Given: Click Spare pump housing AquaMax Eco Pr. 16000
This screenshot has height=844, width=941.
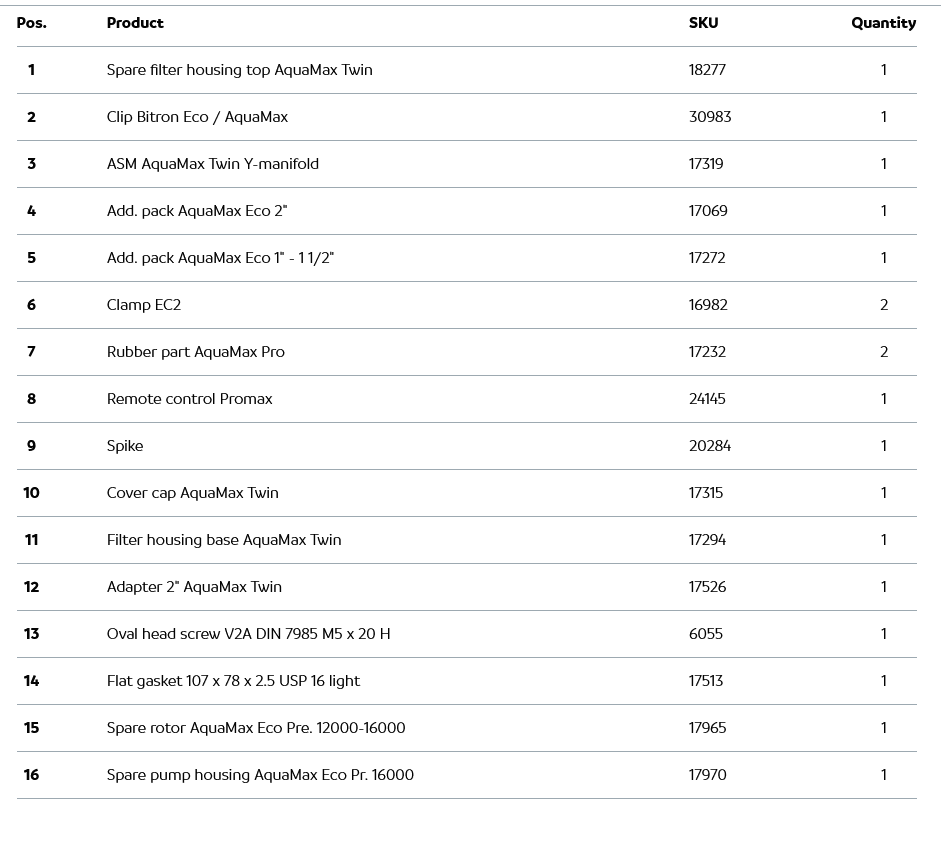Looking at the screenshot, I should [x=260, y=775].
